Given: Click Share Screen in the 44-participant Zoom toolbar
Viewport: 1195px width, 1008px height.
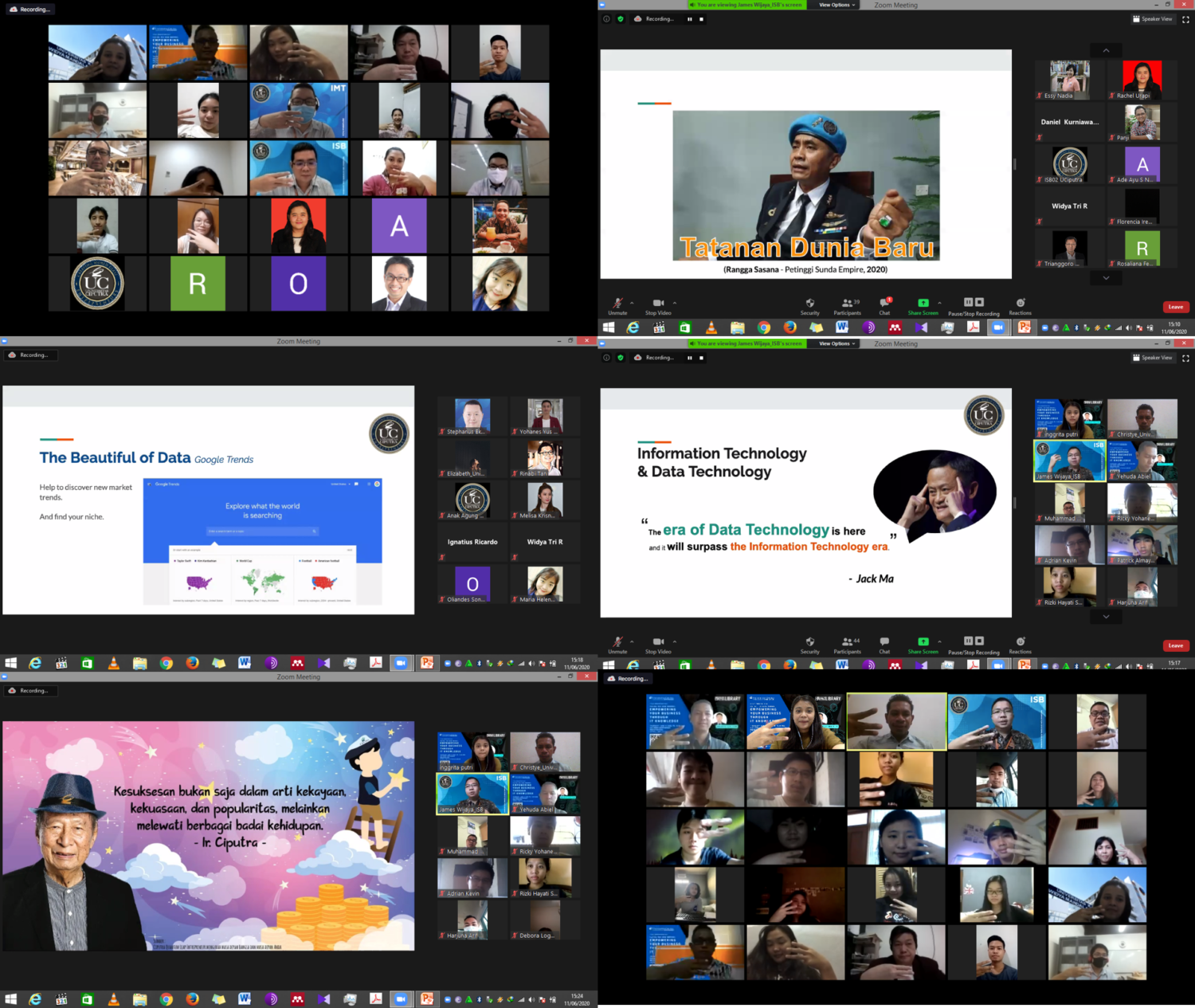Looking at the screenshot, I should click(923, 642).
